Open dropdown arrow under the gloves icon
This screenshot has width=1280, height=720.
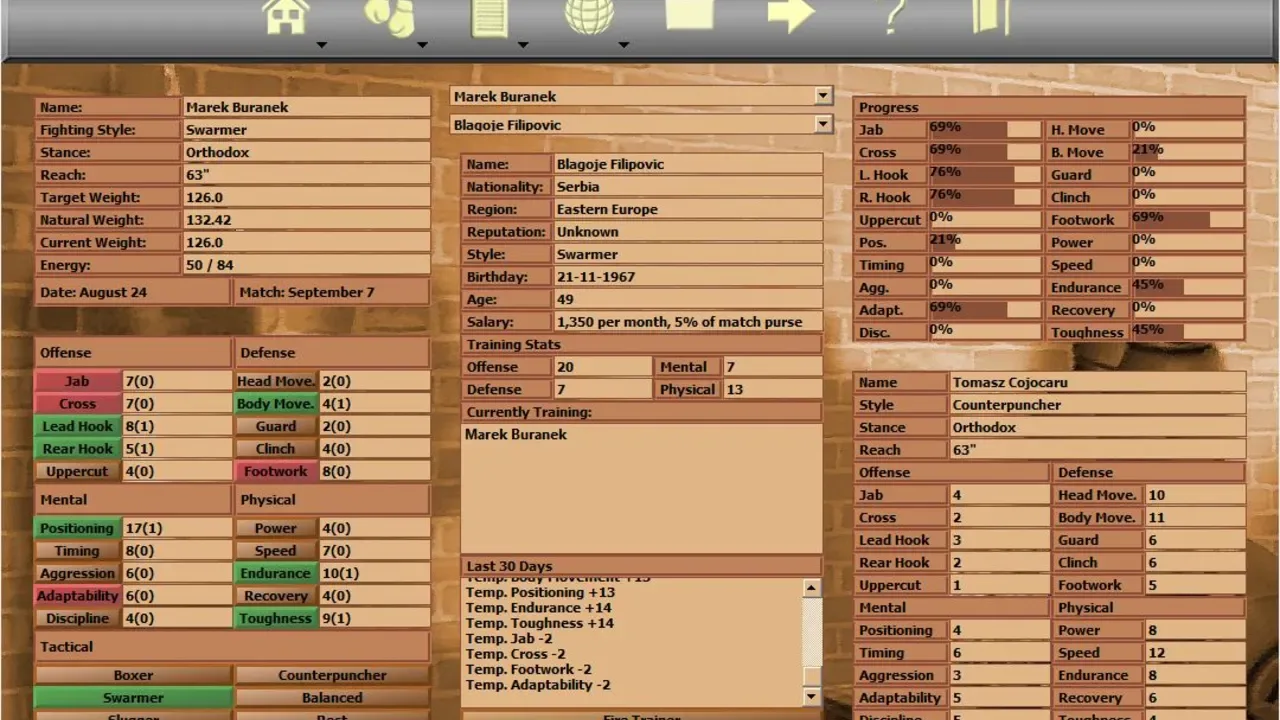tap(422, 45)
